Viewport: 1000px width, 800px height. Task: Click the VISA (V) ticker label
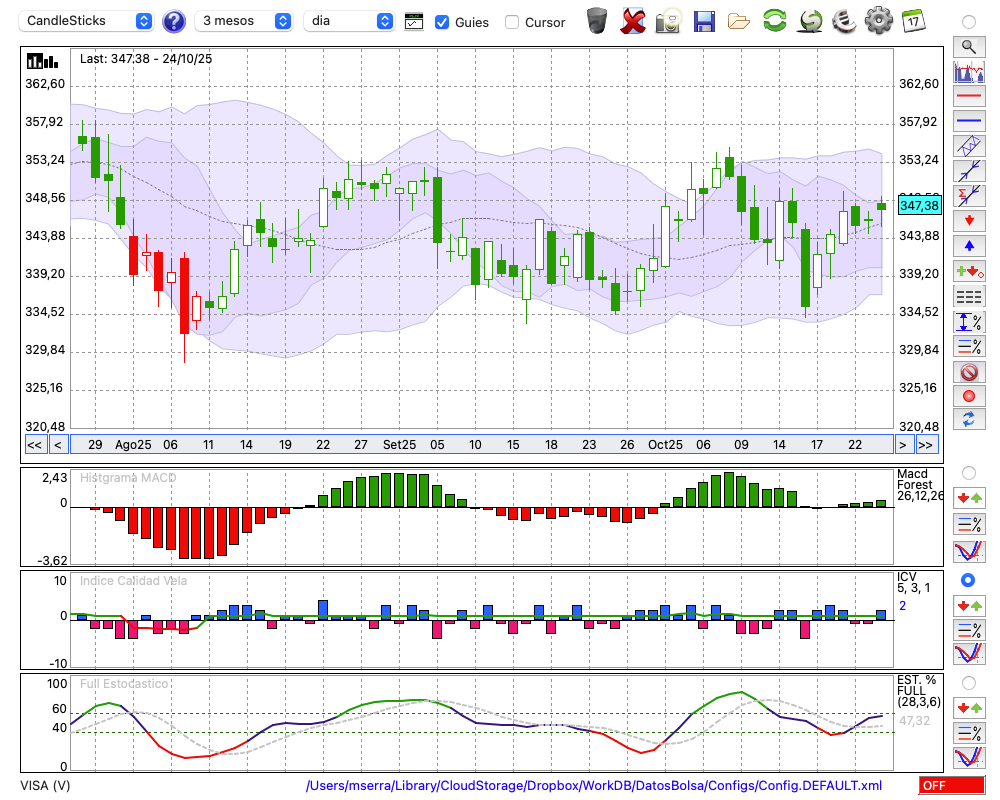click(x=45, y=785)
